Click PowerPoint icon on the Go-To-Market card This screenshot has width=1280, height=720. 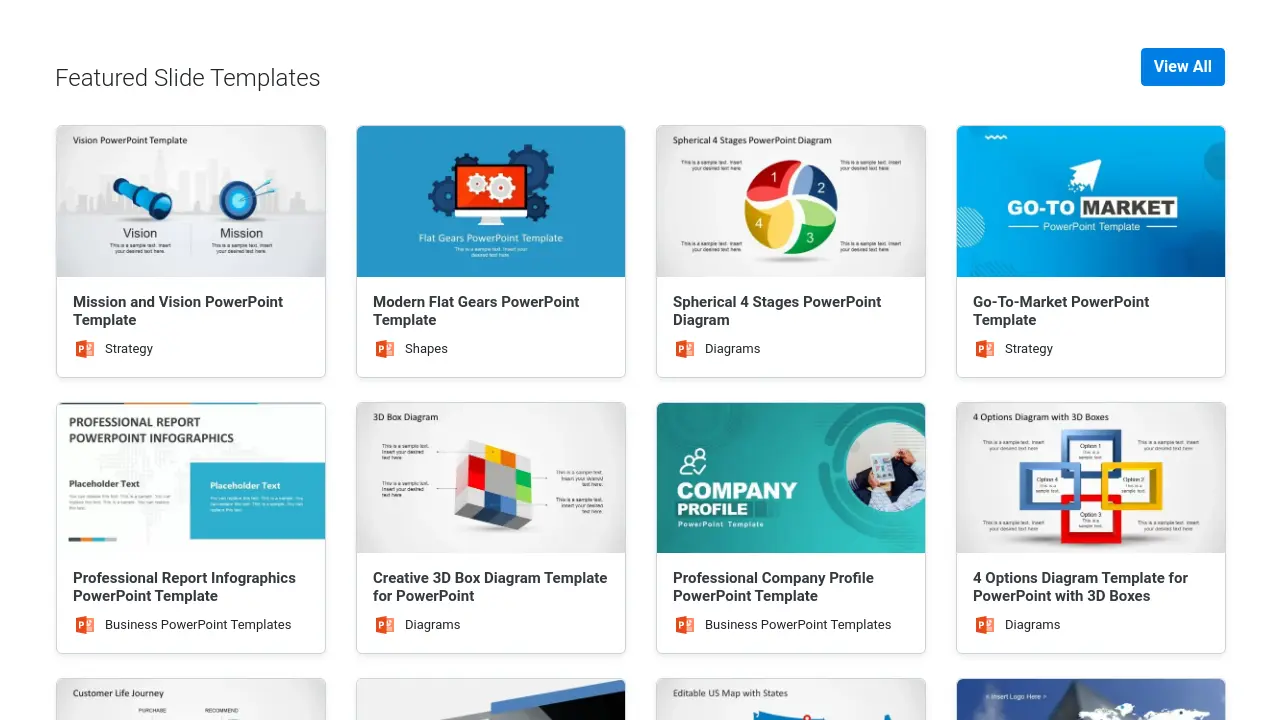985,349
